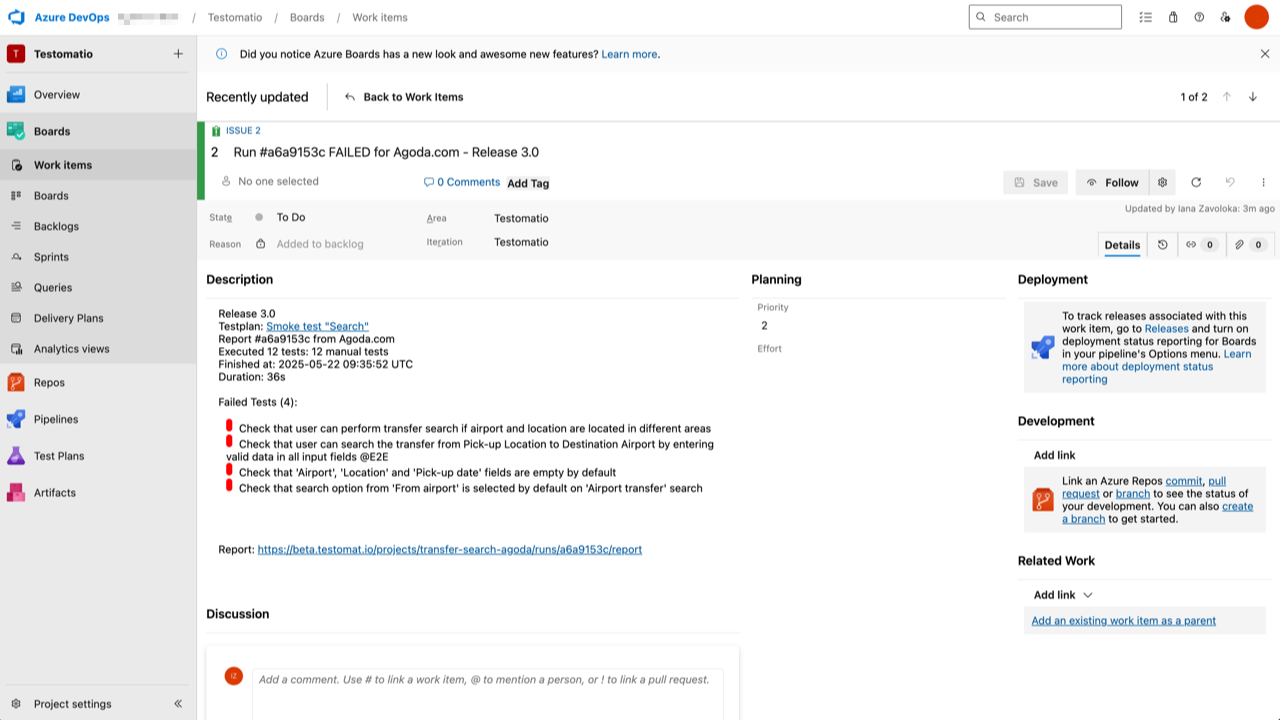Open the work item History tab icon

(x=1161, y=245)
